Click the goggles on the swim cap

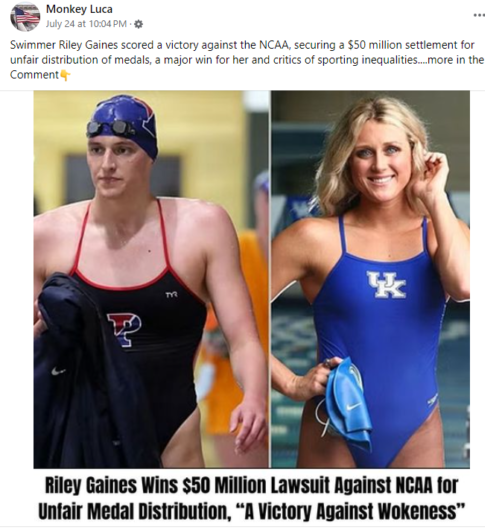pos(112,128)
